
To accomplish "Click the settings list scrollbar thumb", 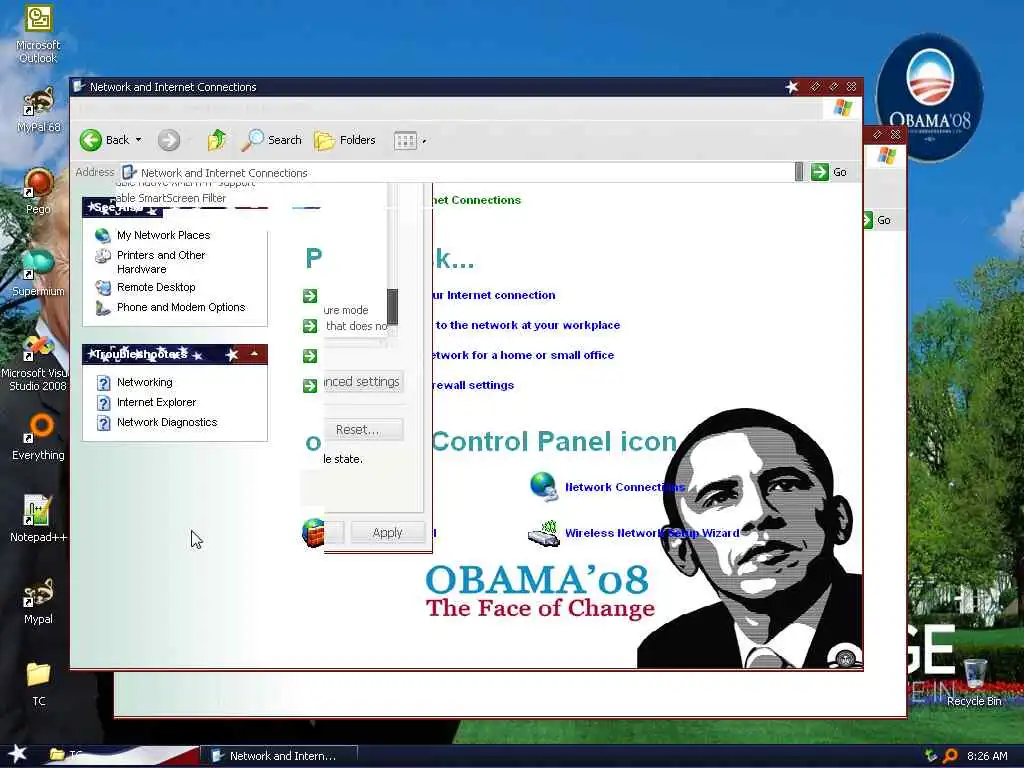I will 392,306.
